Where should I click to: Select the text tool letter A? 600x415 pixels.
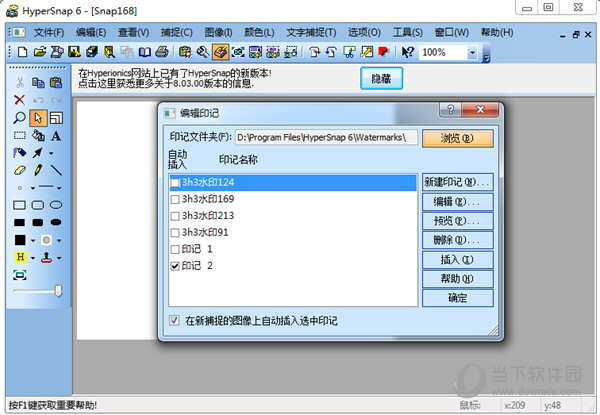click(56, 136)
